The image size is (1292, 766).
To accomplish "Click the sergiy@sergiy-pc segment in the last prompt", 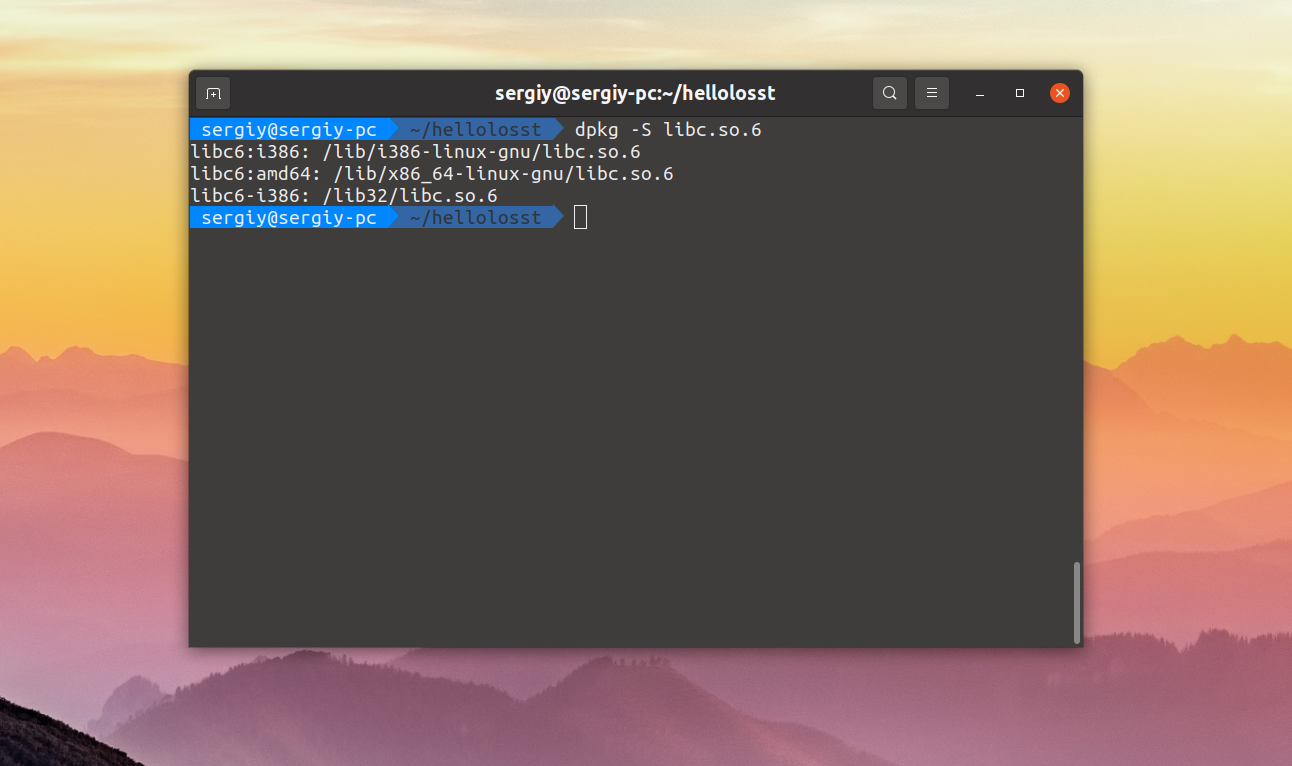I will pyautogui.click(x=289, y=217).
